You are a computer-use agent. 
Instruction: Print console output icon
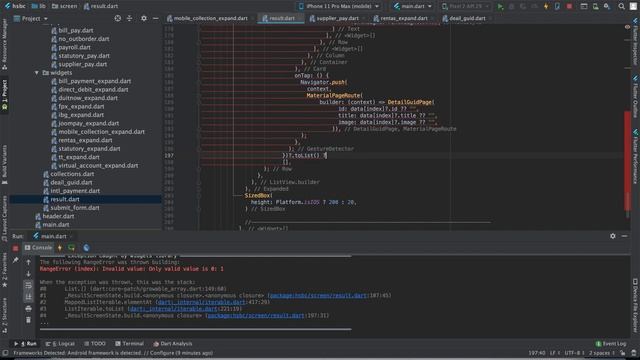[x=28, y=309]
